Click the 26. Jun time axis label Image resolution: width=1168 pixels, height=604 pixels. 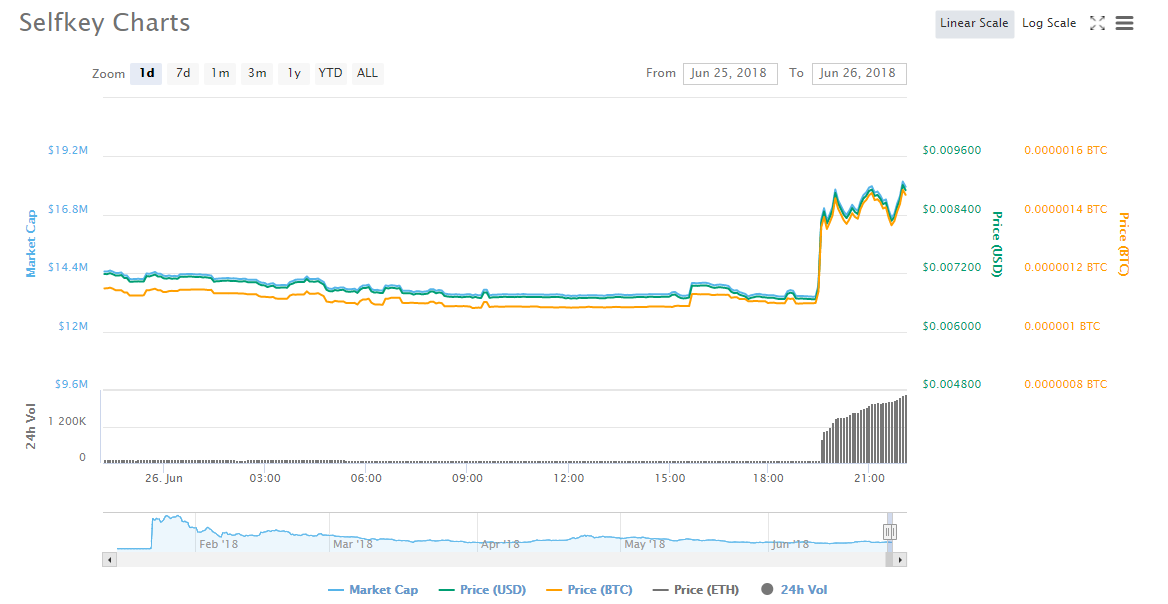pyautogui.click(x=164, y=478)
